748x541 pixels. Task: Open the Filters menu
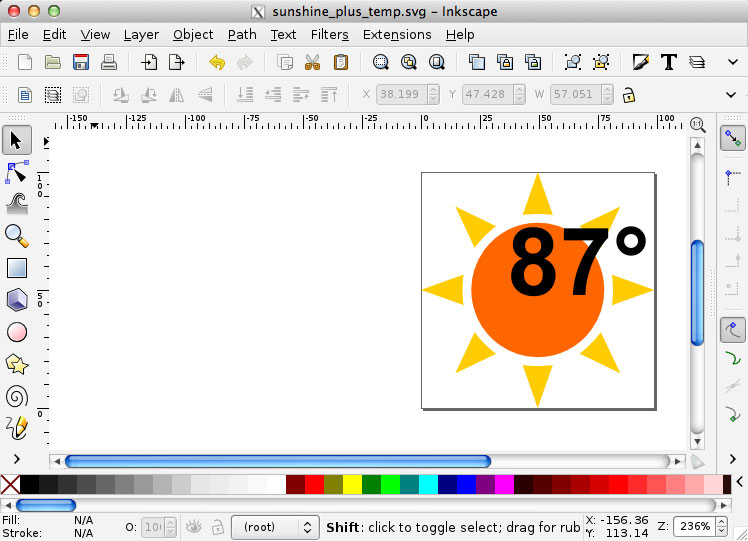[330, 35]
